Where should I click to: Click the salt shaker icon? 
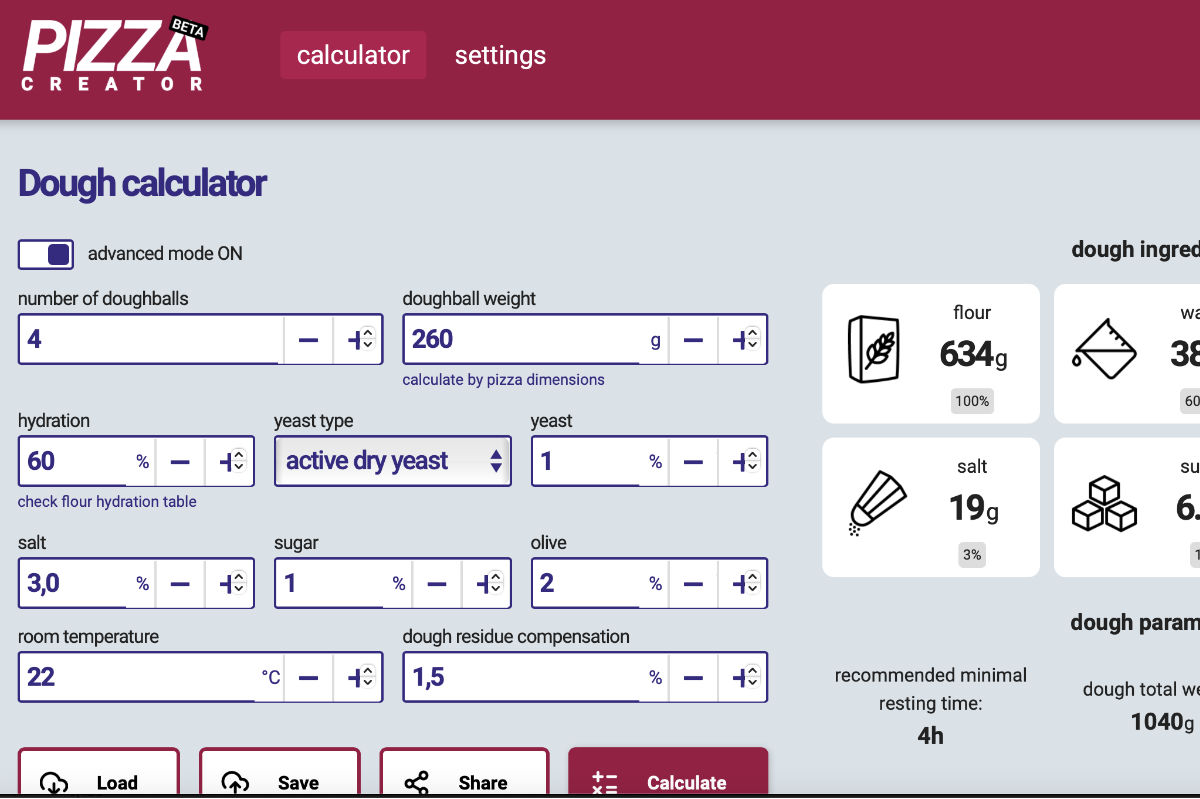(x=877, y=504)
